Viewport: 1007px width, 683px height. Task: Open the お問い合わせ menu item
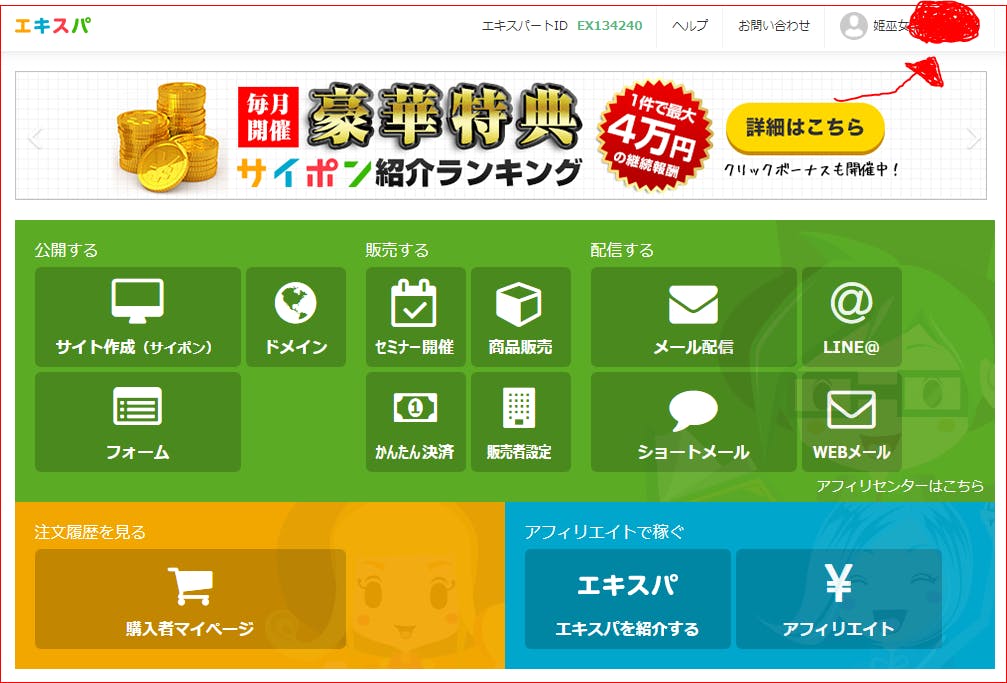coord(774,26)
